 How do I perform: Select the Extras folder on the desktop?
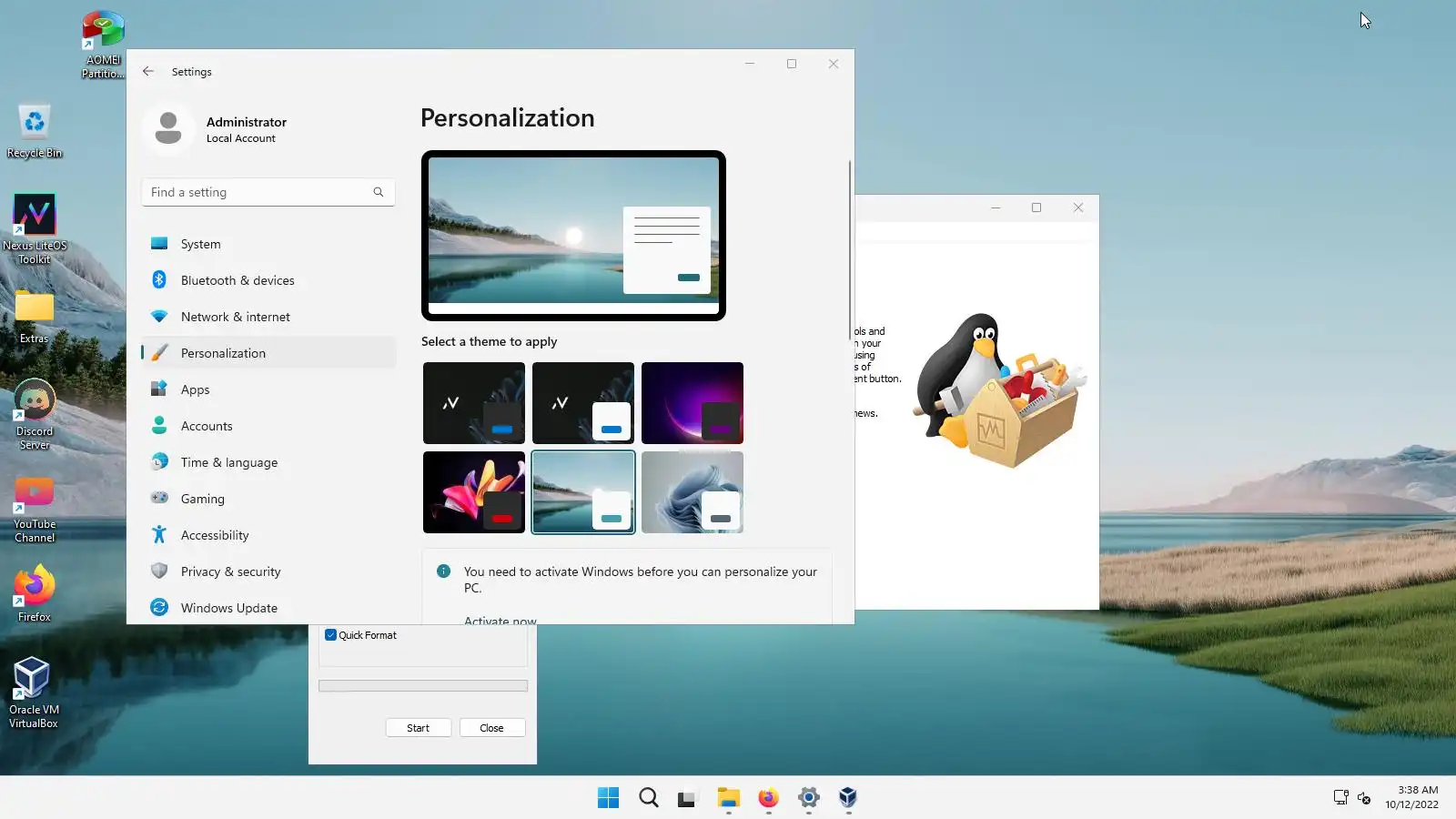click(35, 317)
